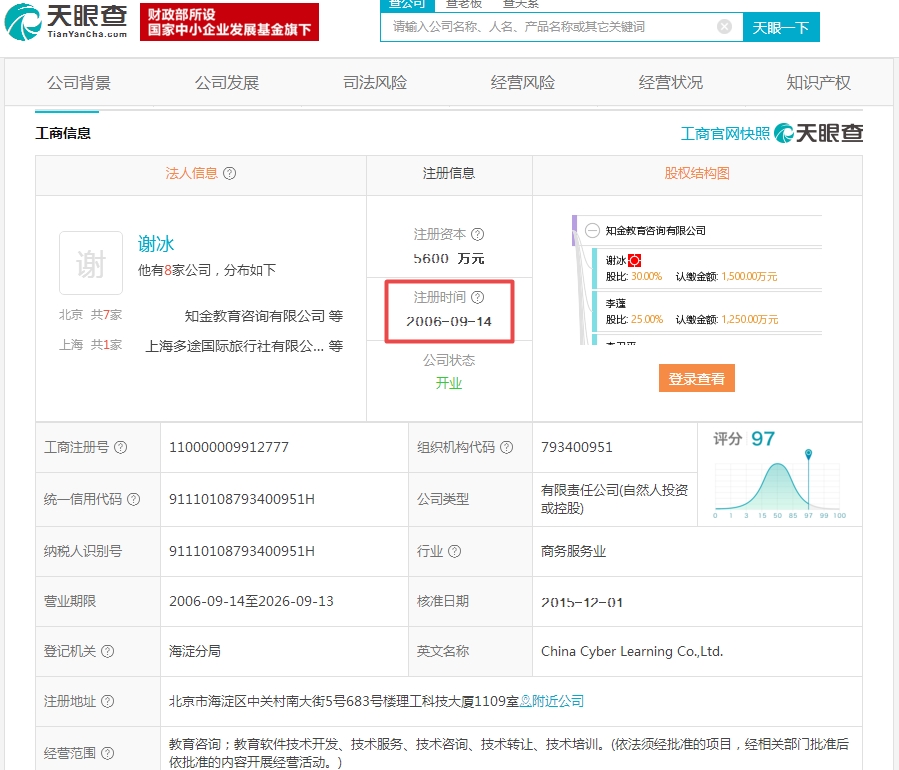Screen dimensions: 899x770
Task: Click the 工商信息 section heading
Action: pos(63,134)
